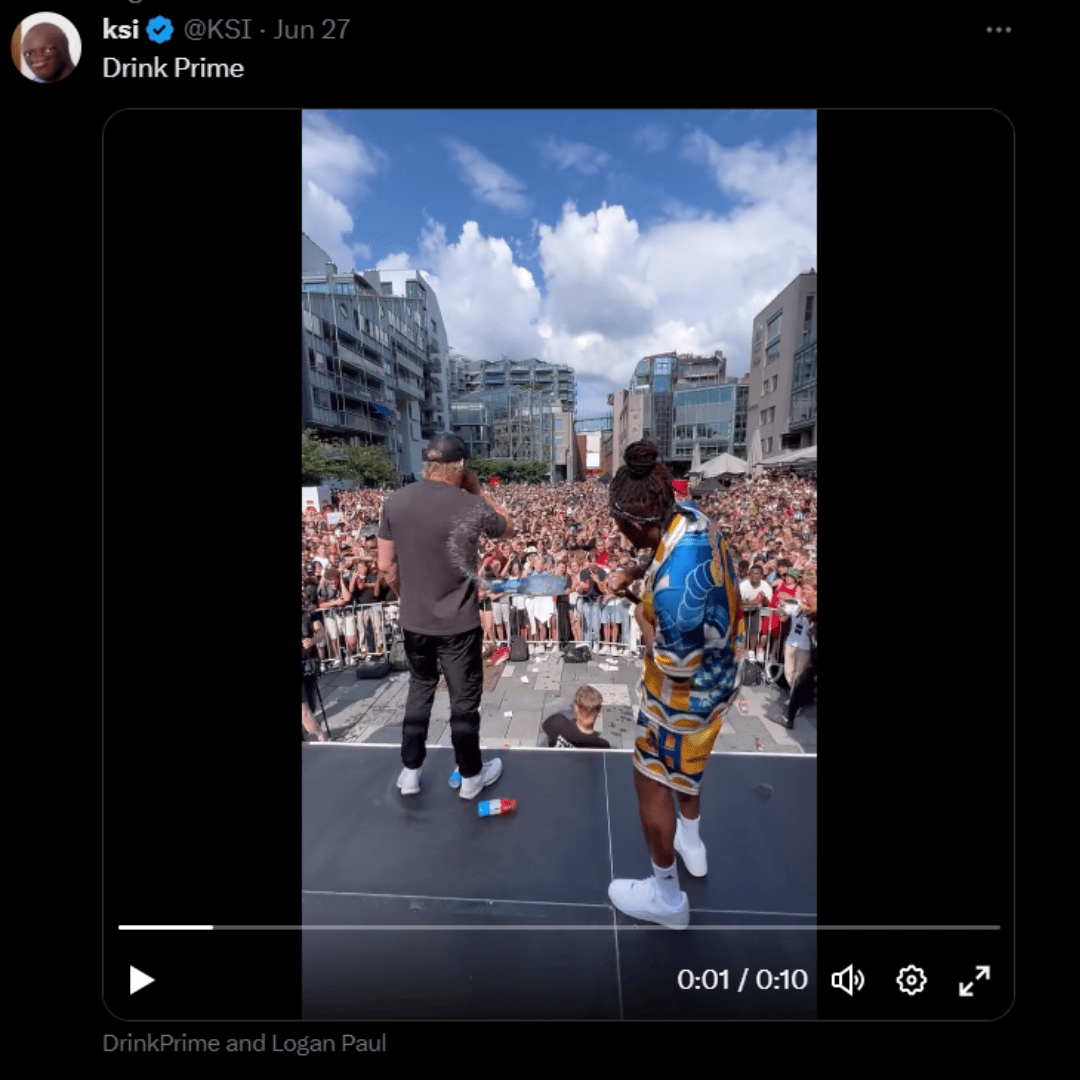Open the three-dot more options menu

(998, 30)
